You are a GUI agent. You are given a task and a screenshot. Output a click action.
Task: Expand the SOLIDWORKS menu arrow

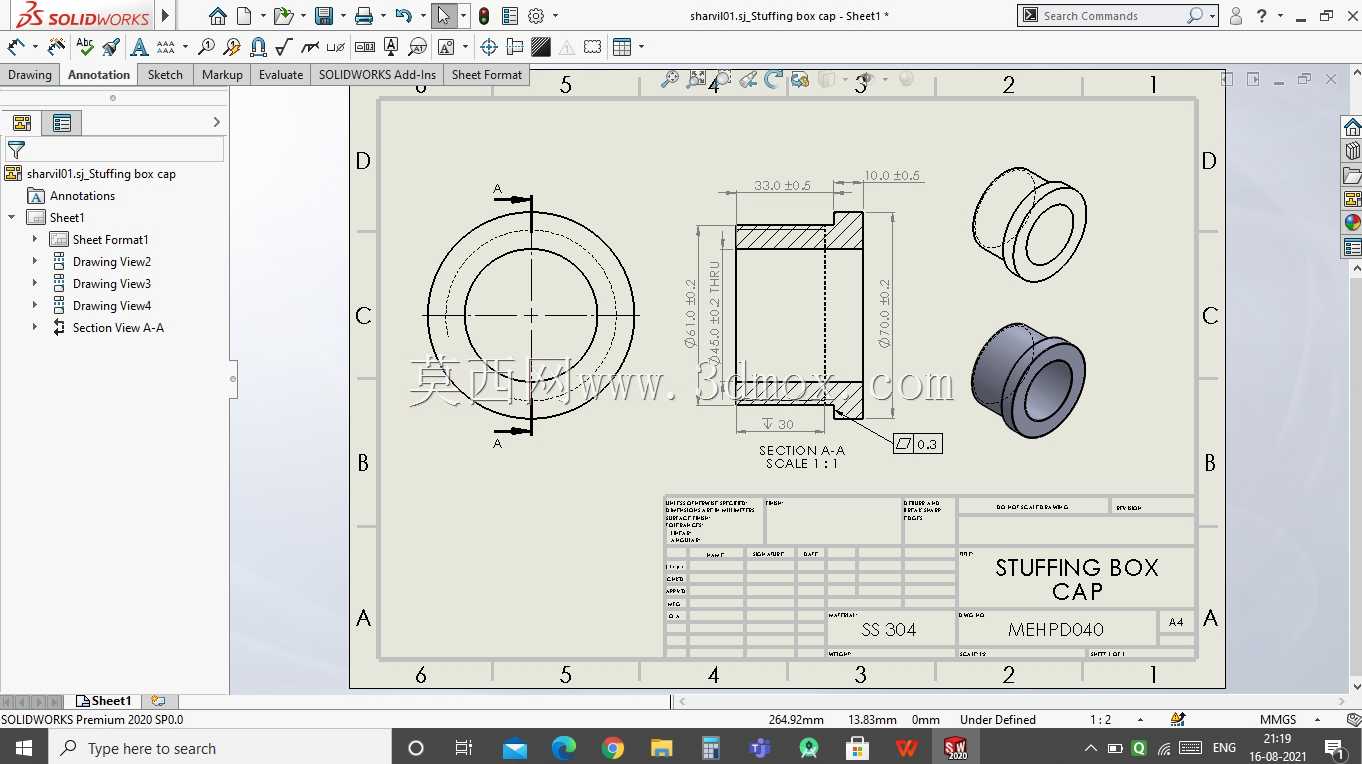tap(166, 16)
